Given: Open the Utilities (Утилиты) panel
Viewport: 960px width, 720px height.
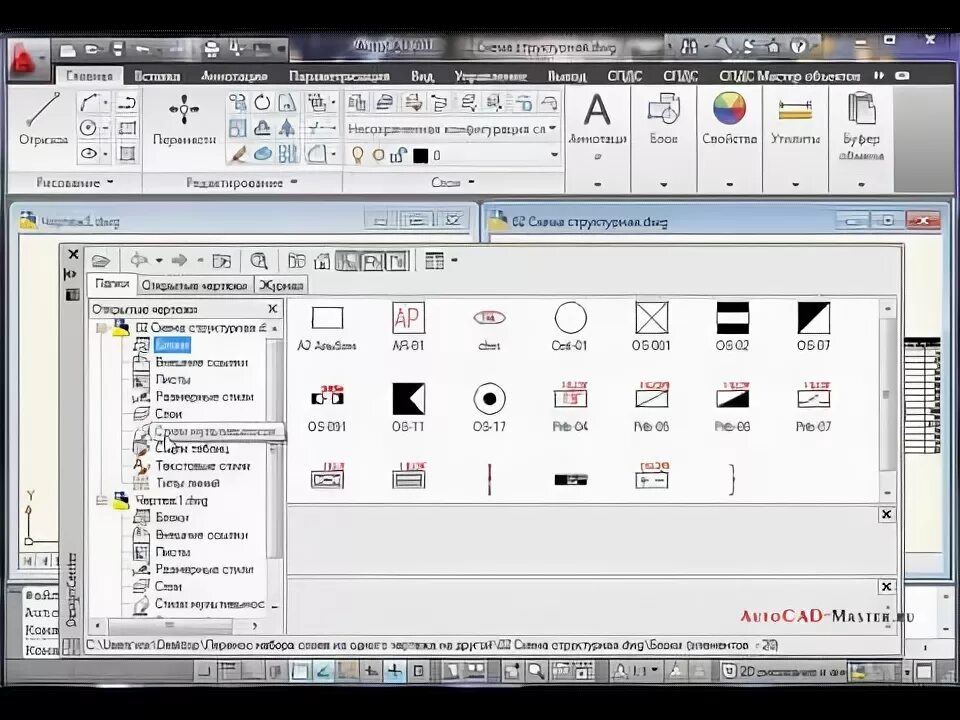Looking at the screenshot, I should (795, 121).
